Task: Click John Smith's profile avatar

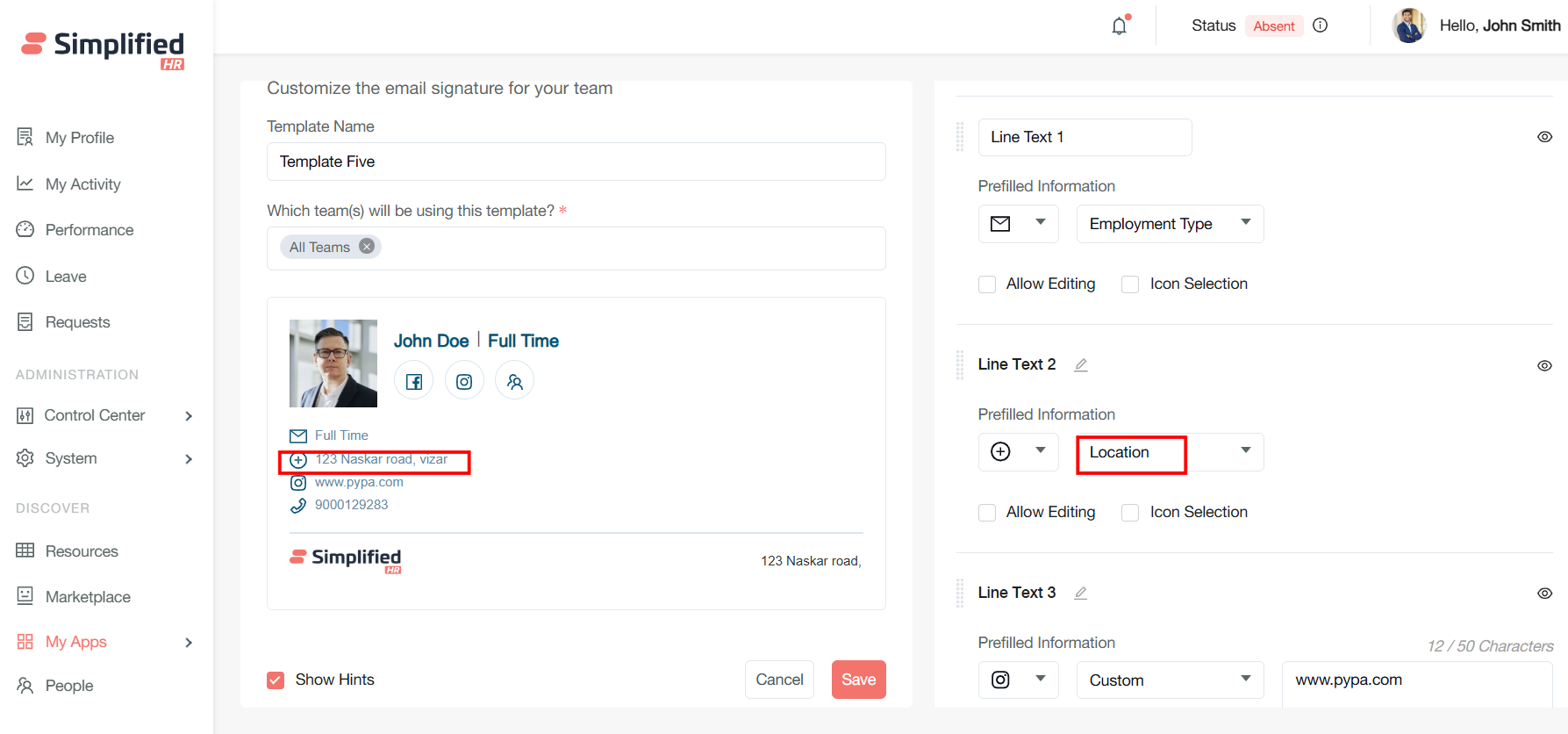Action: (x=1409, y=25)
